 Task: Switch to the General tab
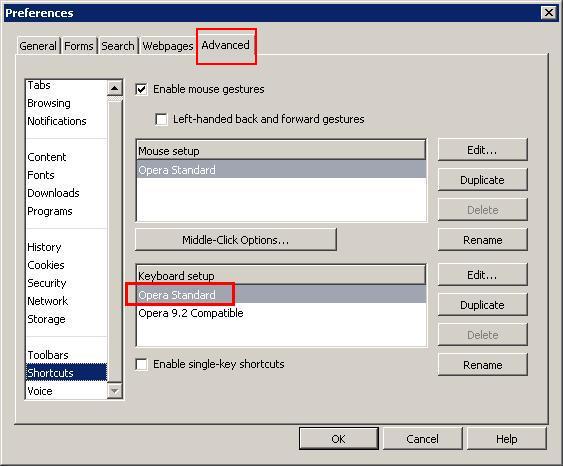pyautogui.click(x=38, y=46)
